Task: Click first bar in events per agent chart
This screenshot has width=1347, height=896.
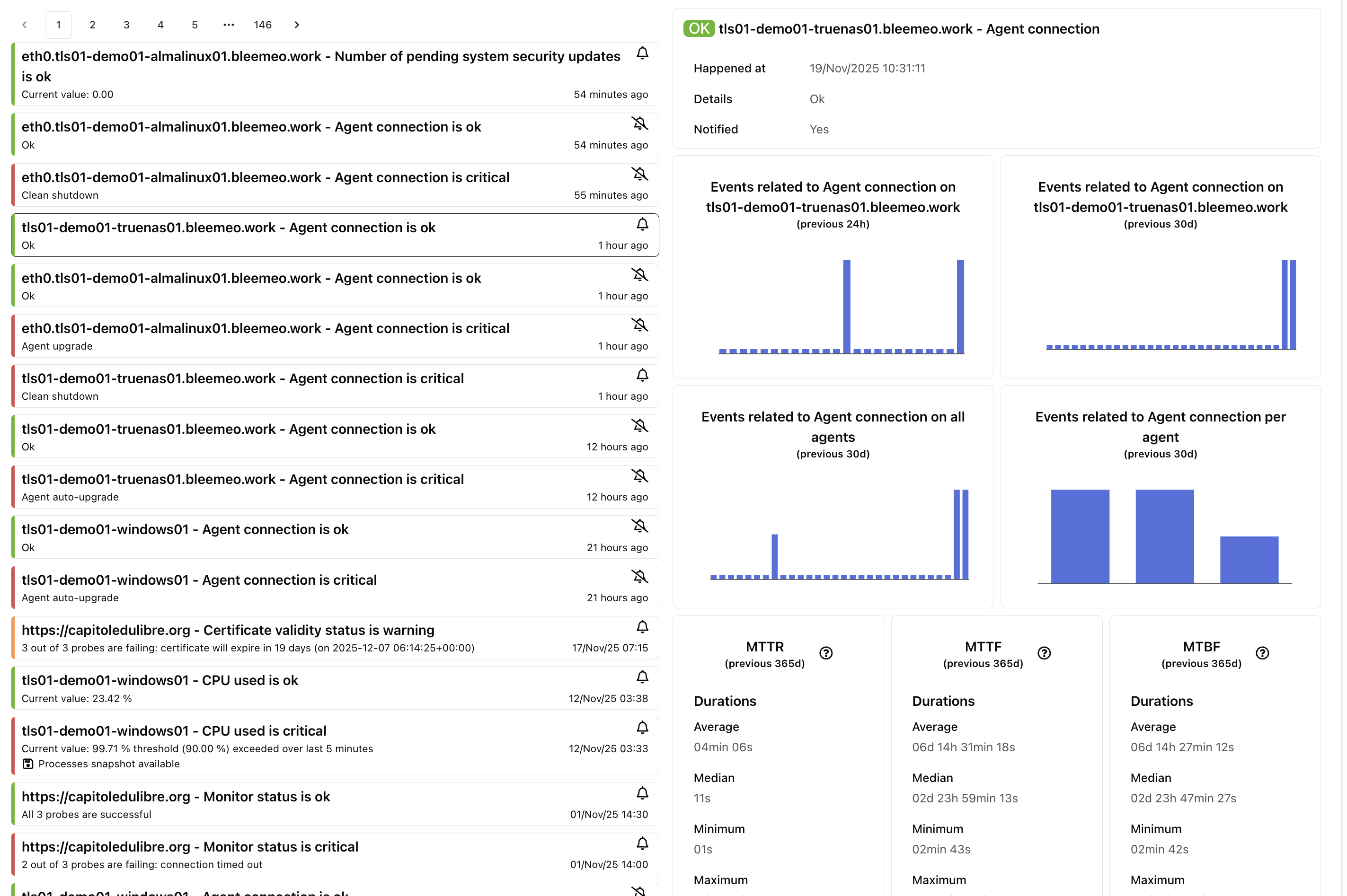Action: pyautogui.click(x=1080, y=536)
